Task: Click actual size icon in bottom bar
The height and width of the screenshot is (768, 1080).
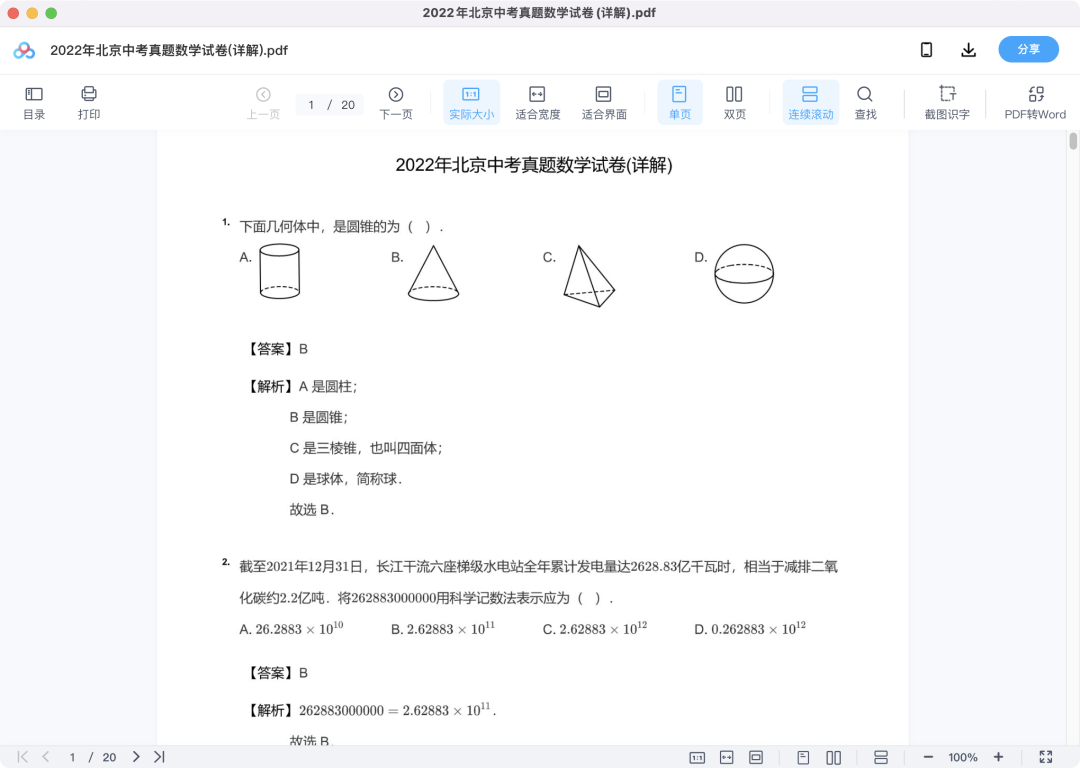Action: [697, 758]
